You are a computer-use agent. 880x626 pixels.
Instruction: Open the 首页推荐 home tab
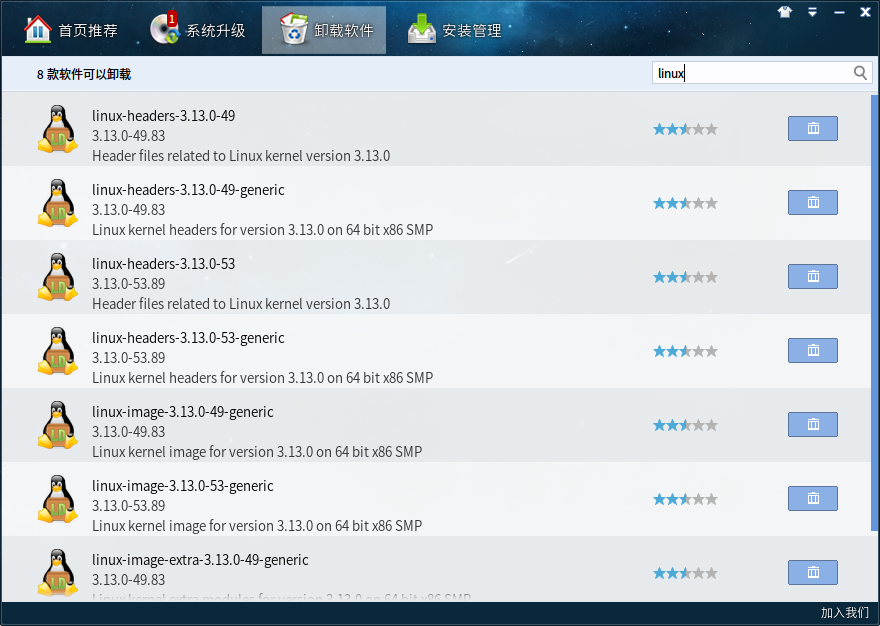pyautogui.click(x=71, y=30)
